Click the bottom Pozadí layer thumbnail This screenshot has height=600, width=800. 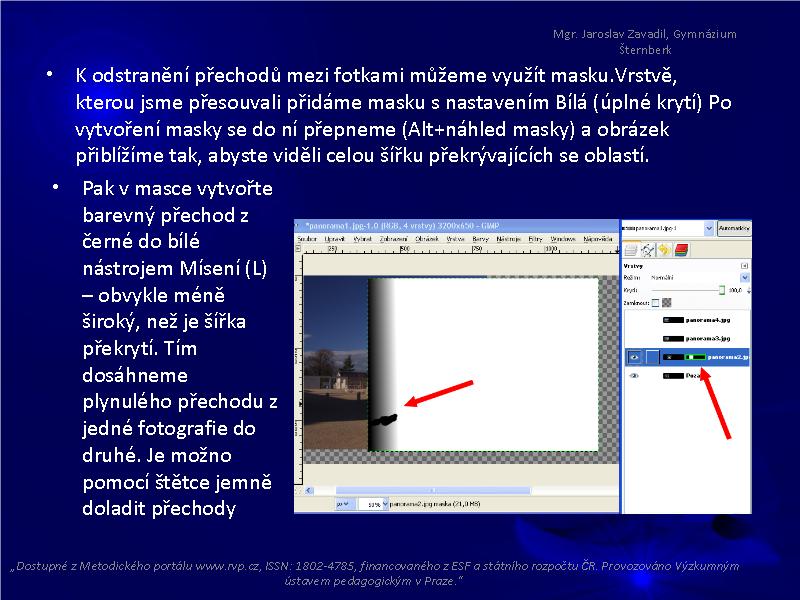click(x=673, y=376)
